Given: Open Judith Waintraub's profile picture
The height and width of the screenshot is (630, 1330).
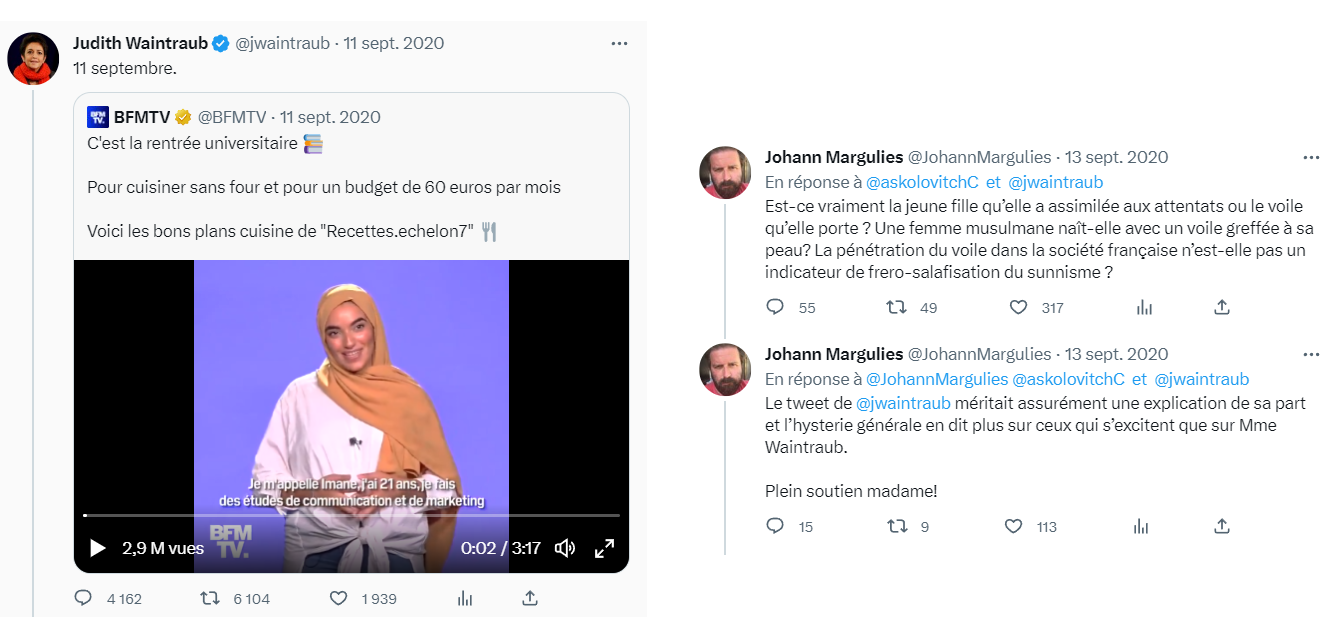Looking at the screenshot, I should click(x=33, y=58).
